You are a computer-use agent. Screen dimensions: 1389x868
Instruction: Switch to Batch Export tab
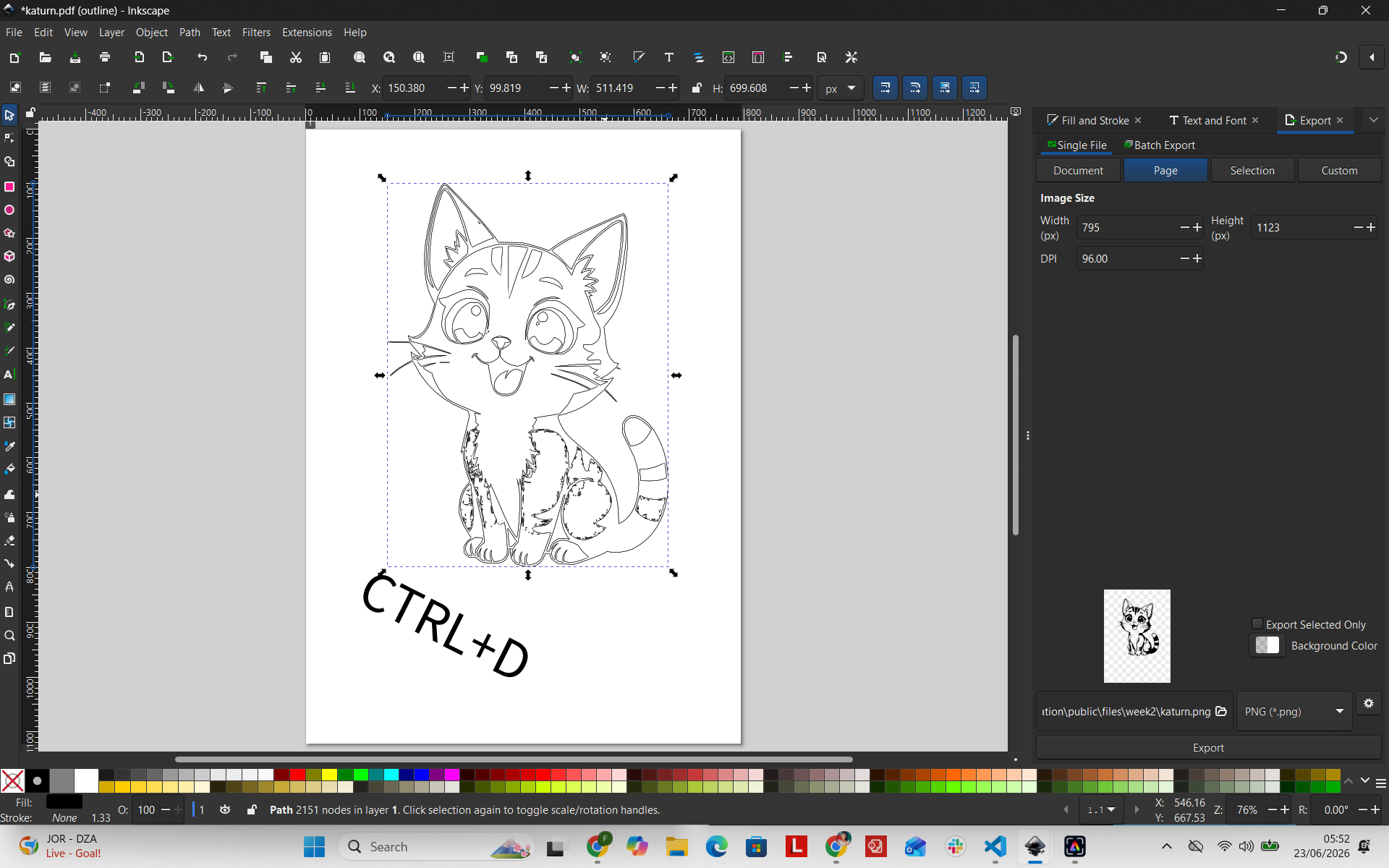(1159, 145)
